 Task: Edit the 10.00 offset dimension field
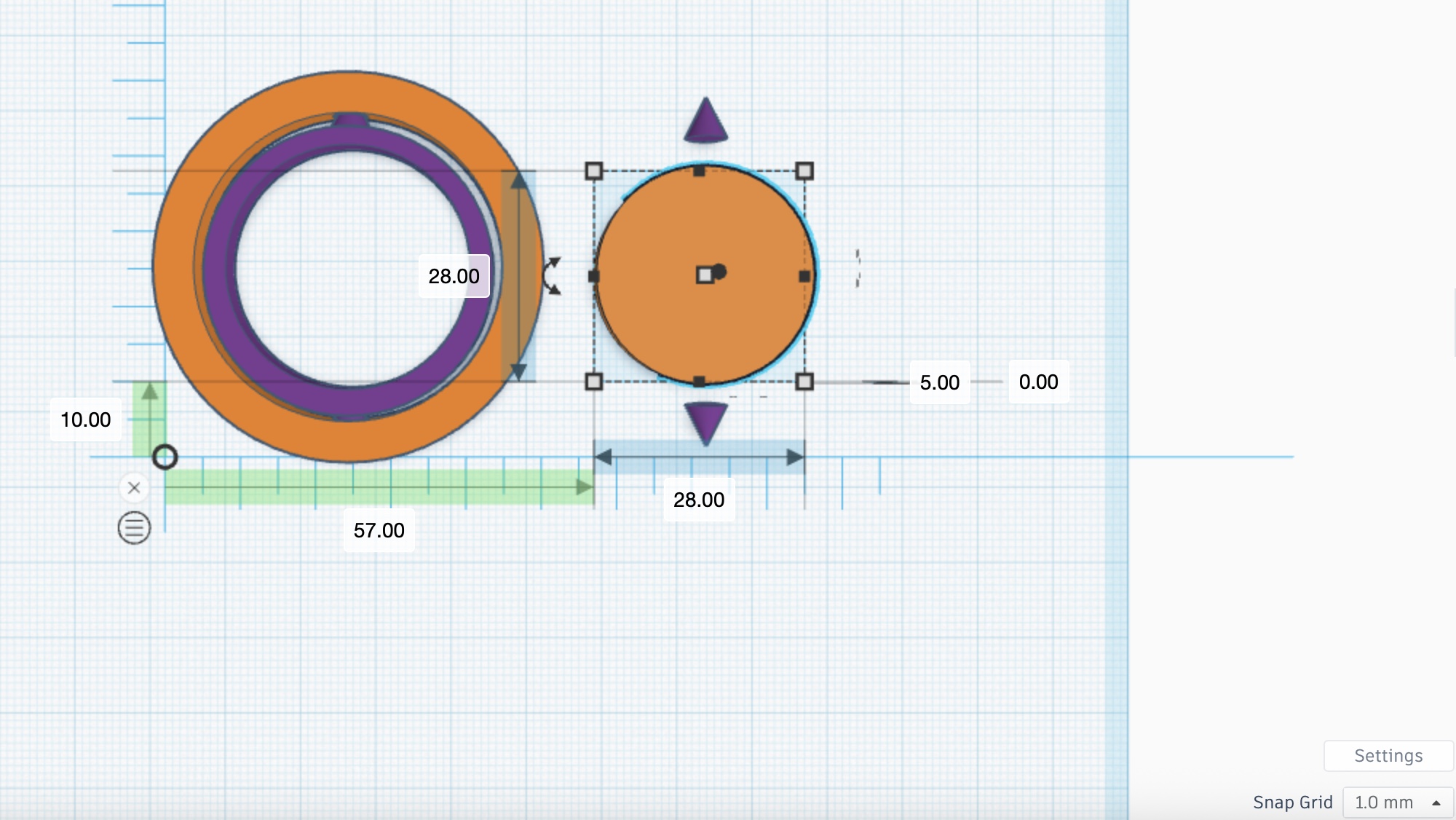click(85, 419)
